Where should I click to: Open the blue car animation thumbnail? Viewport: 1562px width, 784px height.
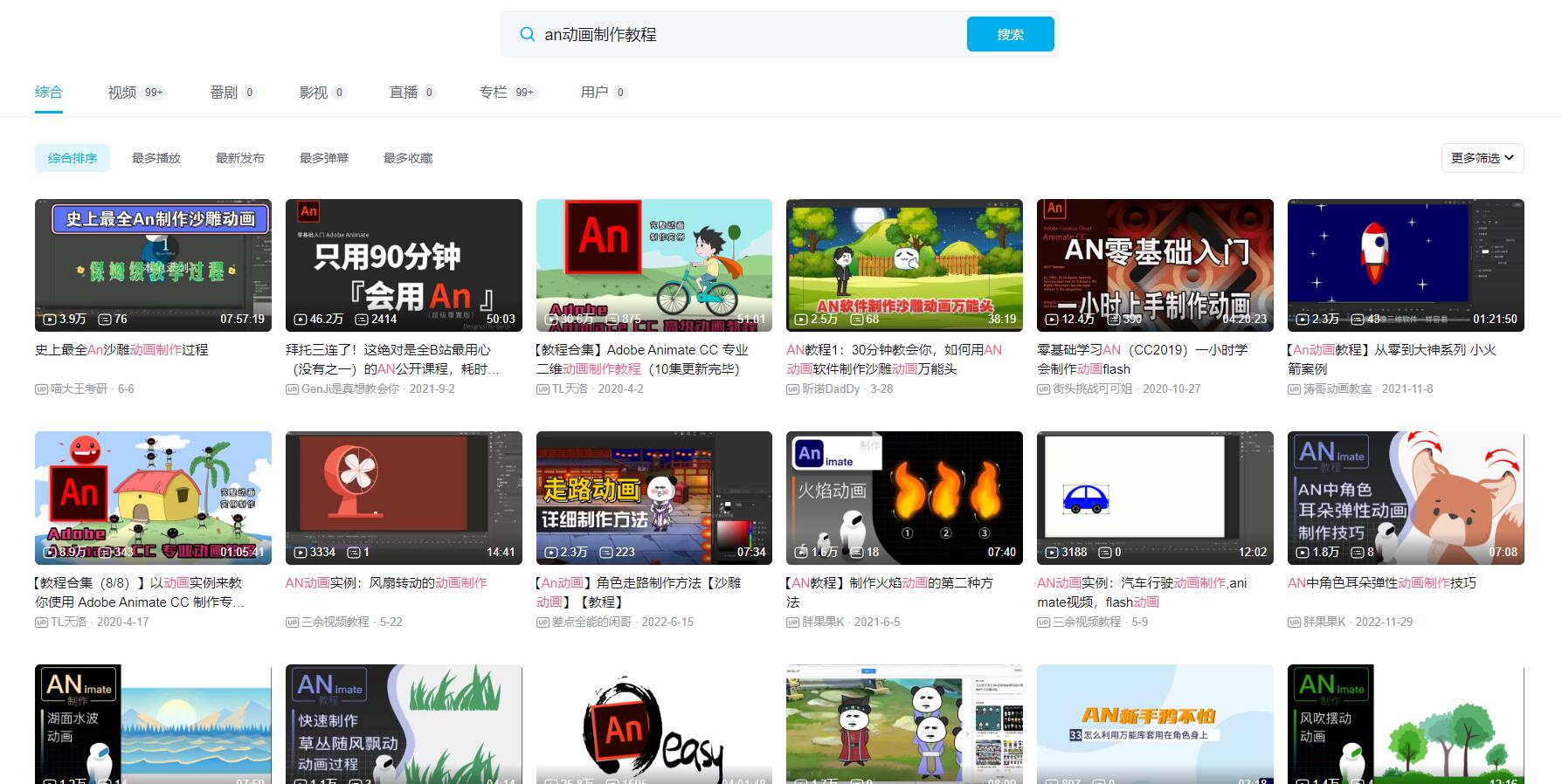1155,498
